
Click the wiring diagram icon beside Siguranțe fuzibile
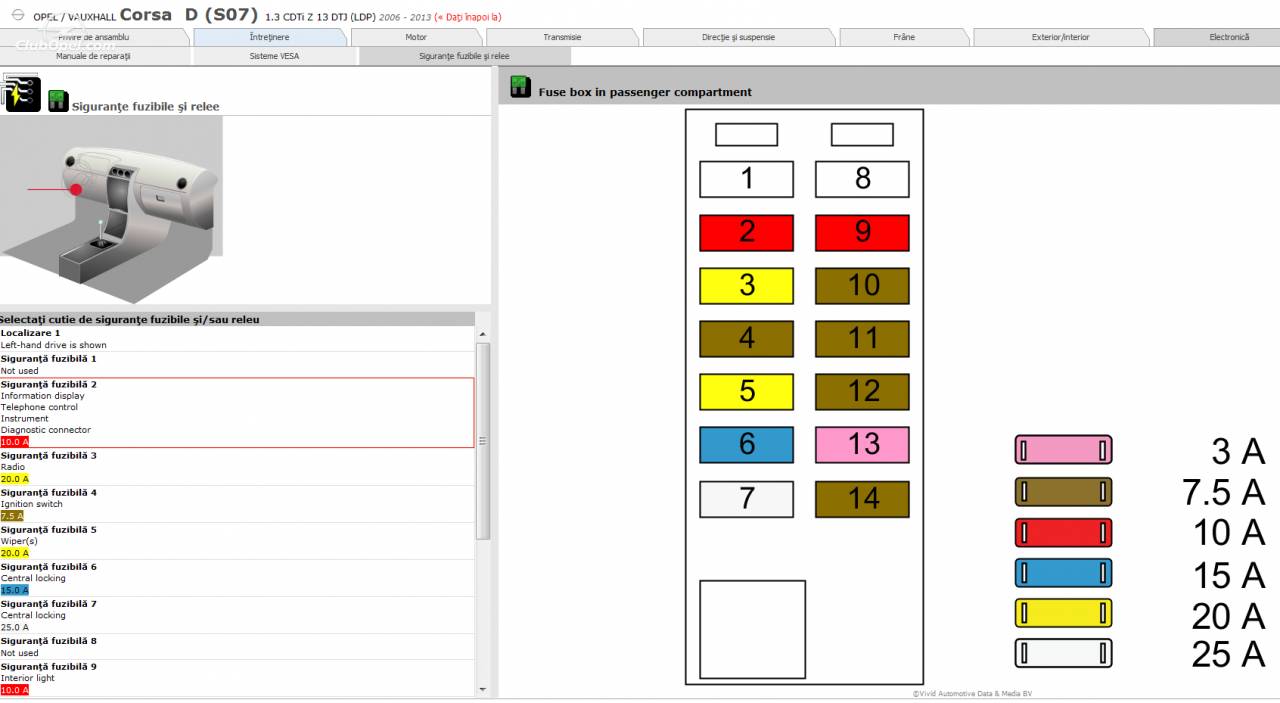pyautogui.click(x=21, y=93)
